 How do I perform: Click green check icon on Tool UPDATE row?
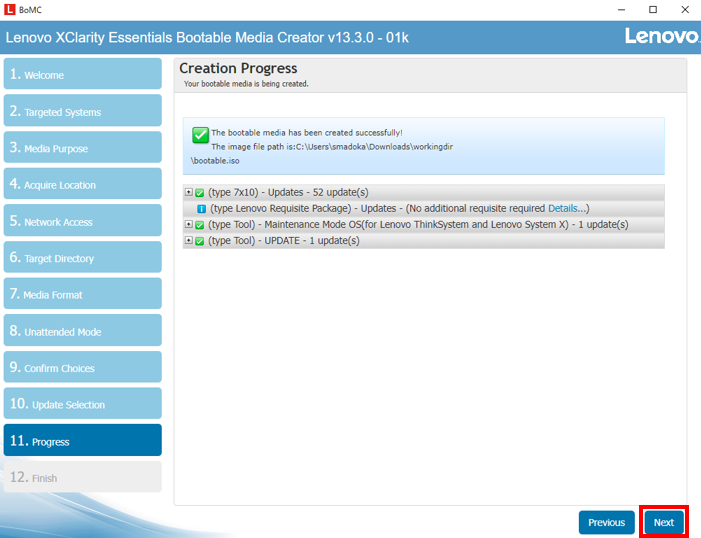click(200, 241)
